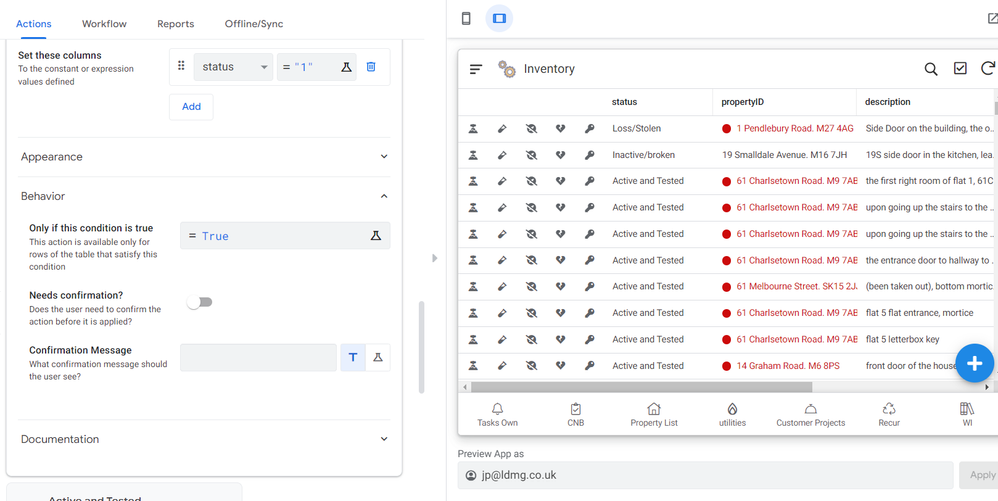This screenshot has height=501, width=998.
Task: Click the crossed-eye icon in 61 Melbourne Street row
Action: 531,286
